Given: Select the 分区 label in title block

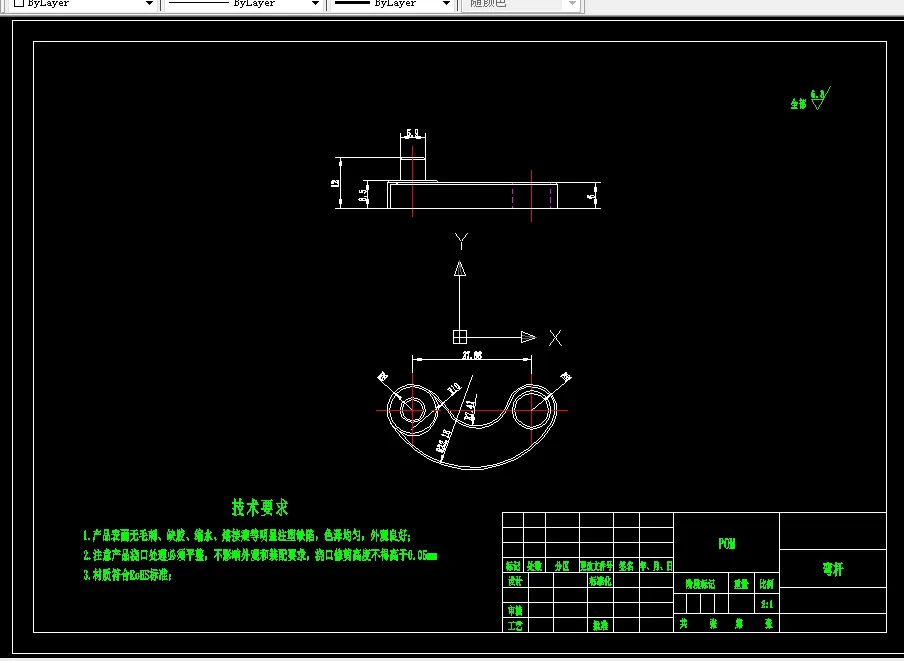Looking at the screenshot, I should pos(562,566).
